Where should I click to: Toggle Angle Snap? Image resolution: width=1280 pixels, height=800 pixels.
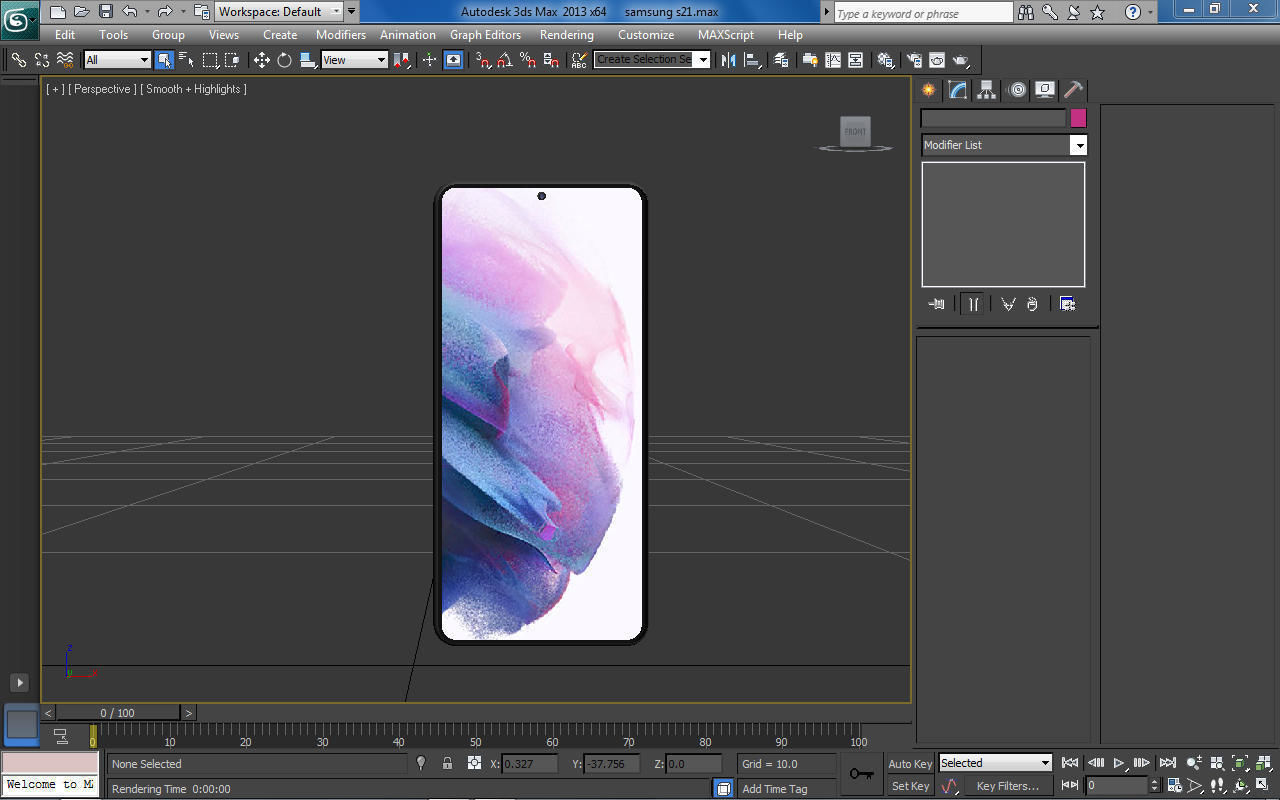[505, 60]
